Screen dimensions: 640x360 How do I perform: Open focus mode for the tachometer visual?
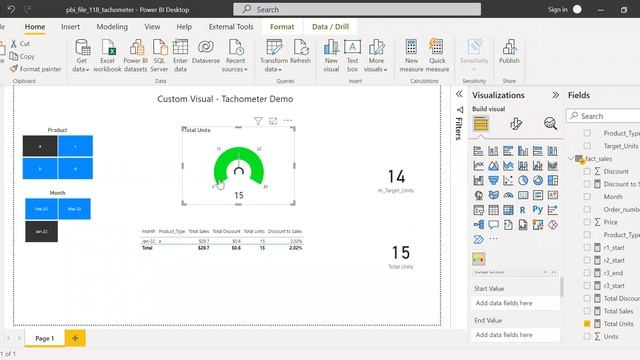[273, 121]
